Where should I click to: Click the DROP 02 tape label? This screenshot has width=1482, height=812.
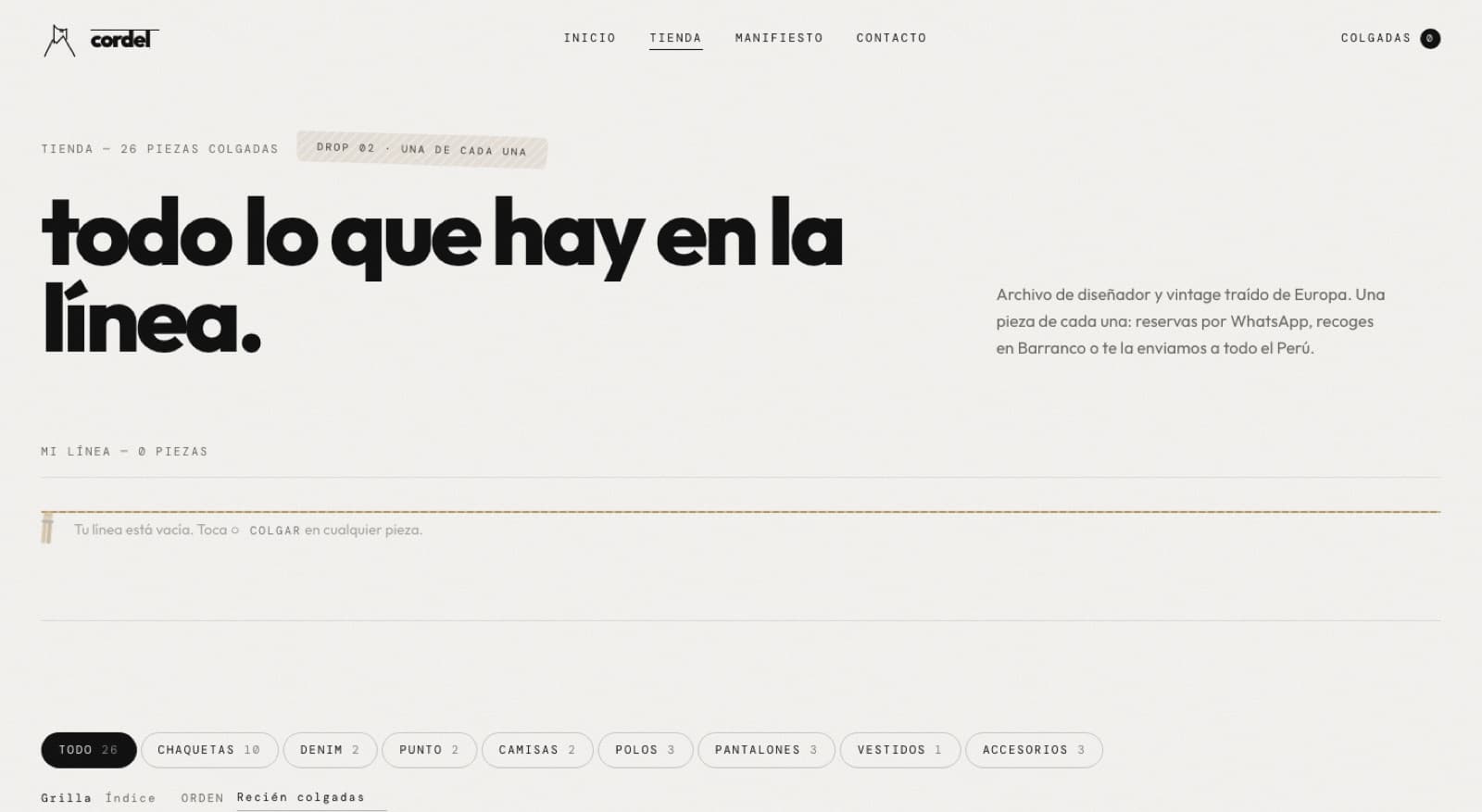[x=421, y=149]
